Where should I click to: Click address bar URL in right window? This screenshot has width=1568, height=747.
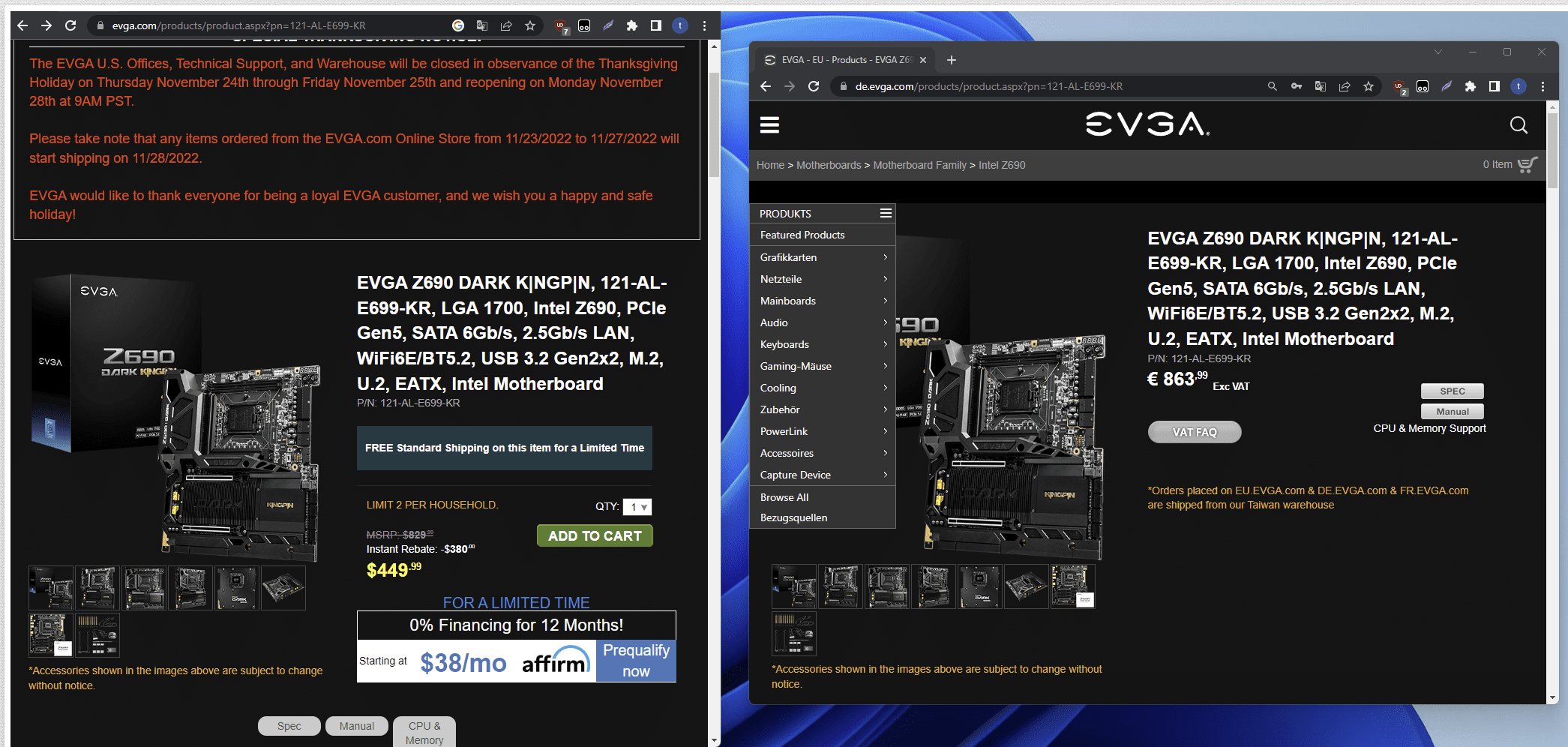988,86
